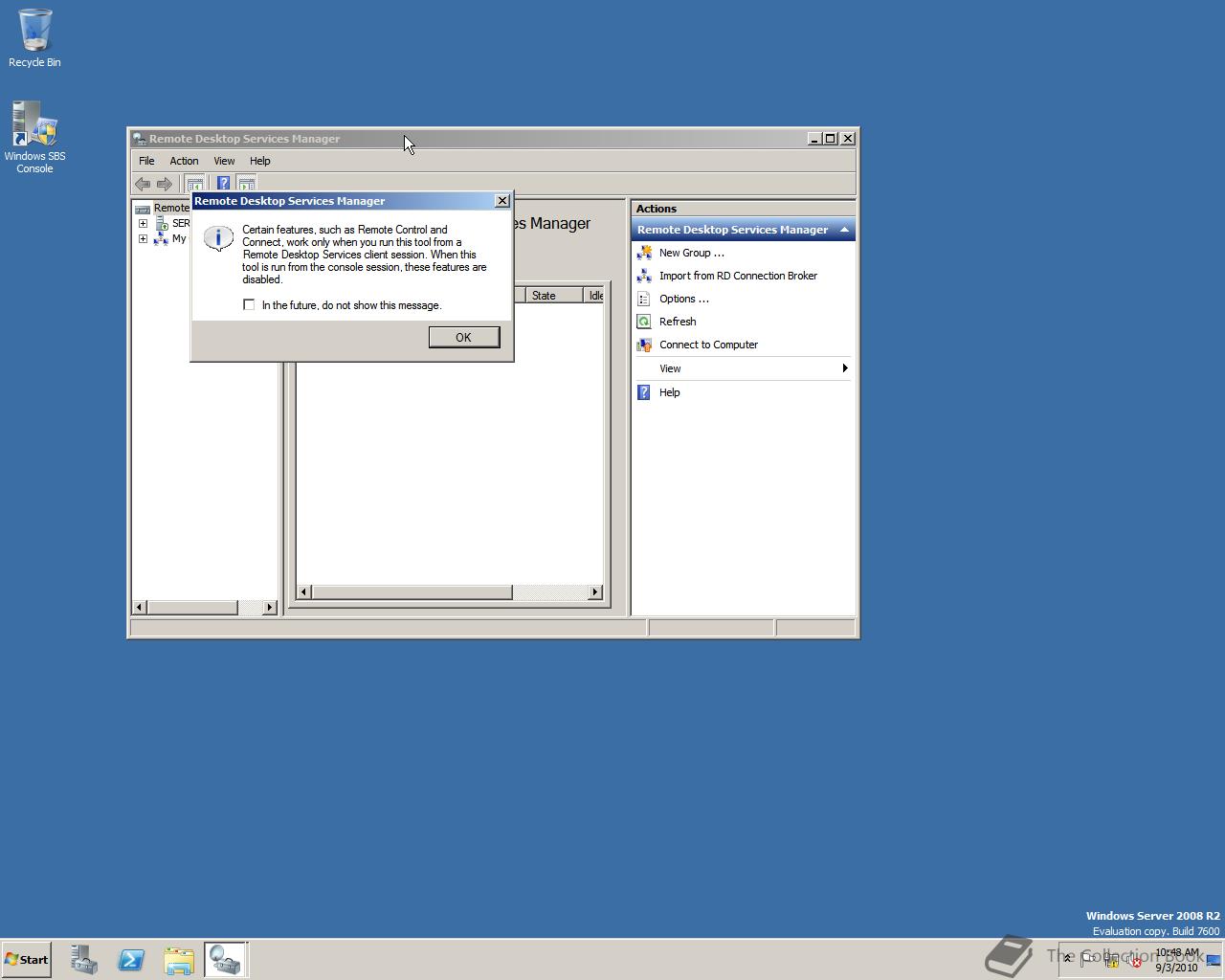Choose Connect to Computer action
Screen dimensions: 1225x980
[x=708, y=345]
